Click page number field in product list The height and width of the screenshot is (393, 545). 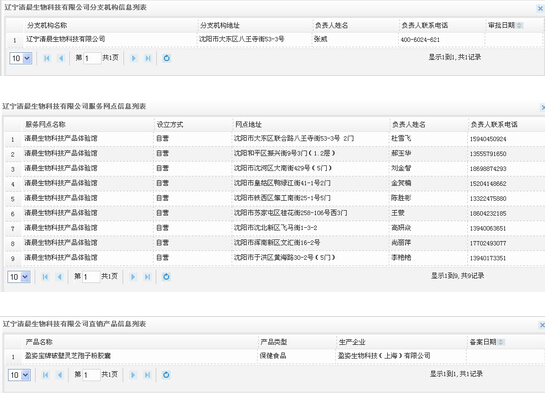91,375
